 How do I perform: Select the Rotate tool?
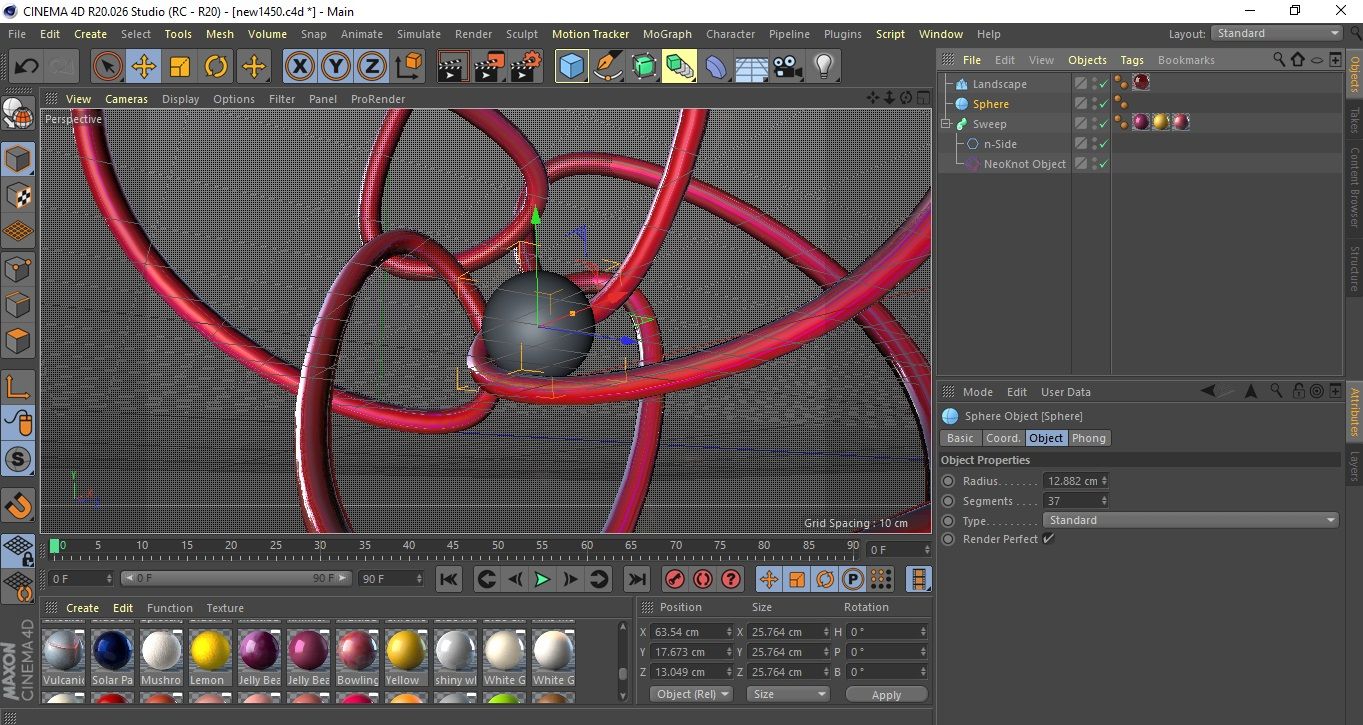pos(216,67)
